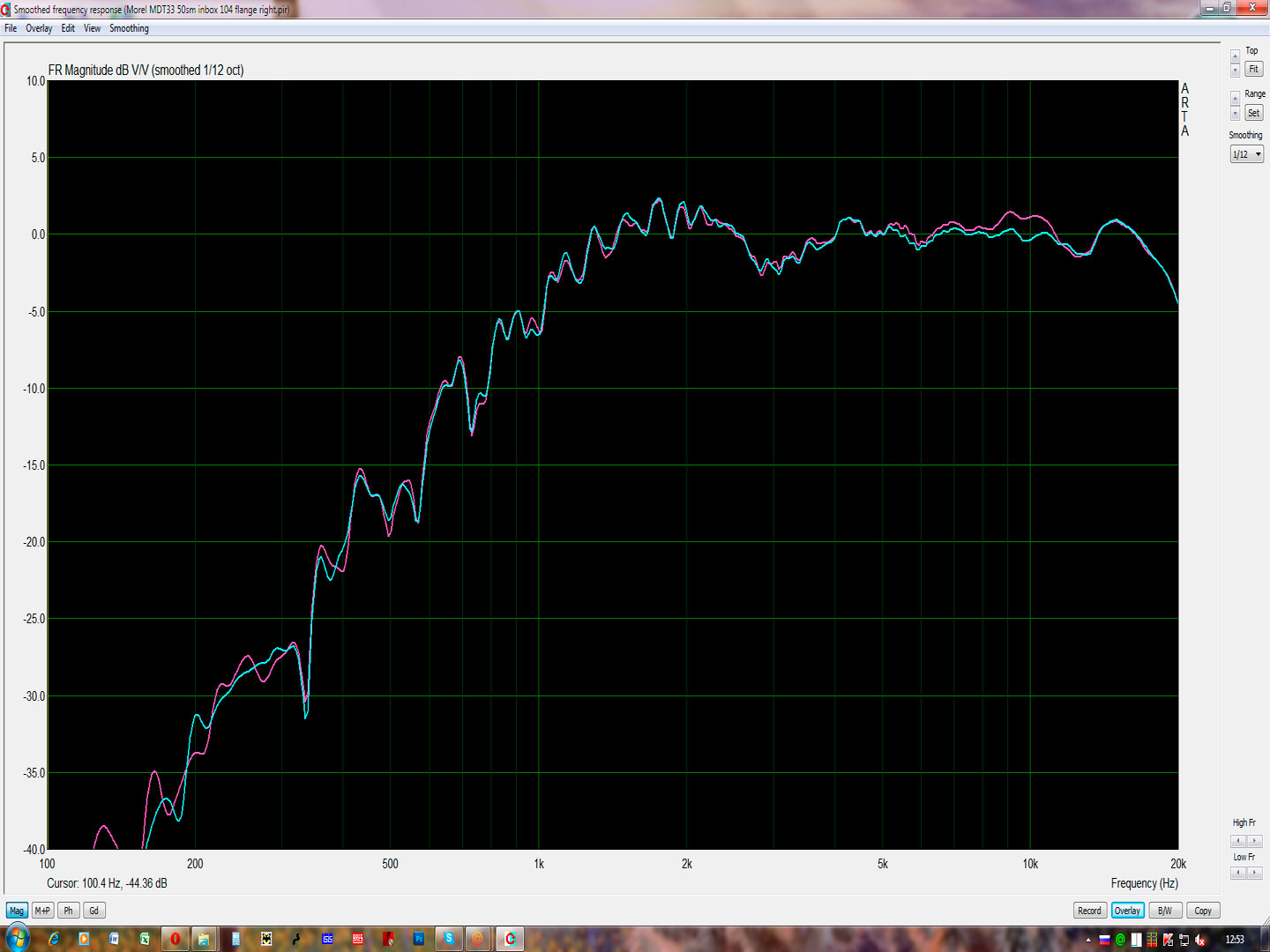
Task: Open the Edit menu
Action: [x=68, y=28]
